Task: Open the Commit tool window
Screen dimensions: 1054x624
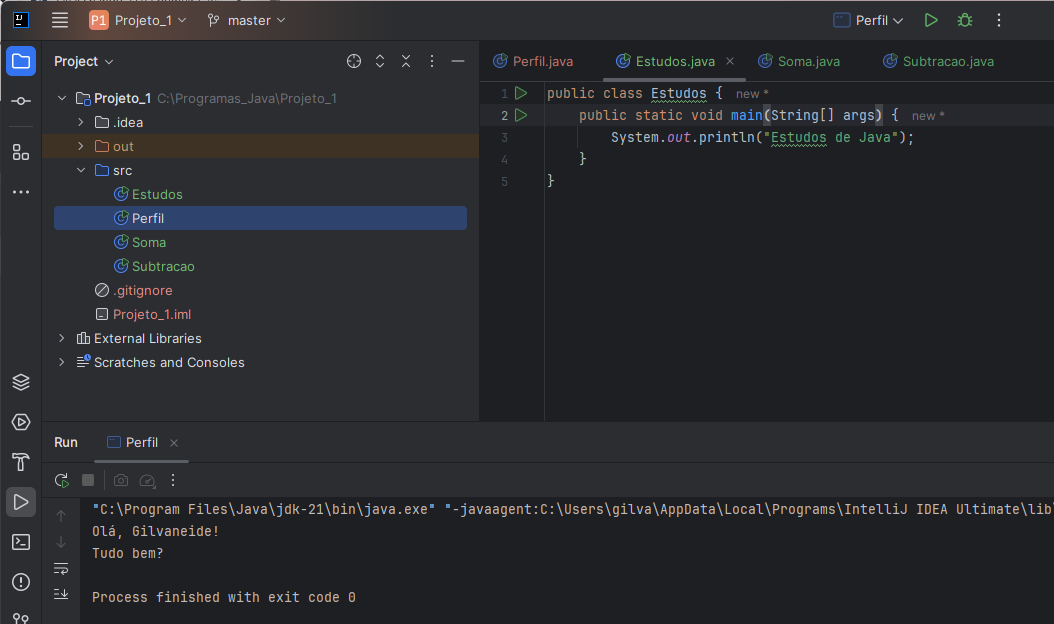Action: [21, 101]
